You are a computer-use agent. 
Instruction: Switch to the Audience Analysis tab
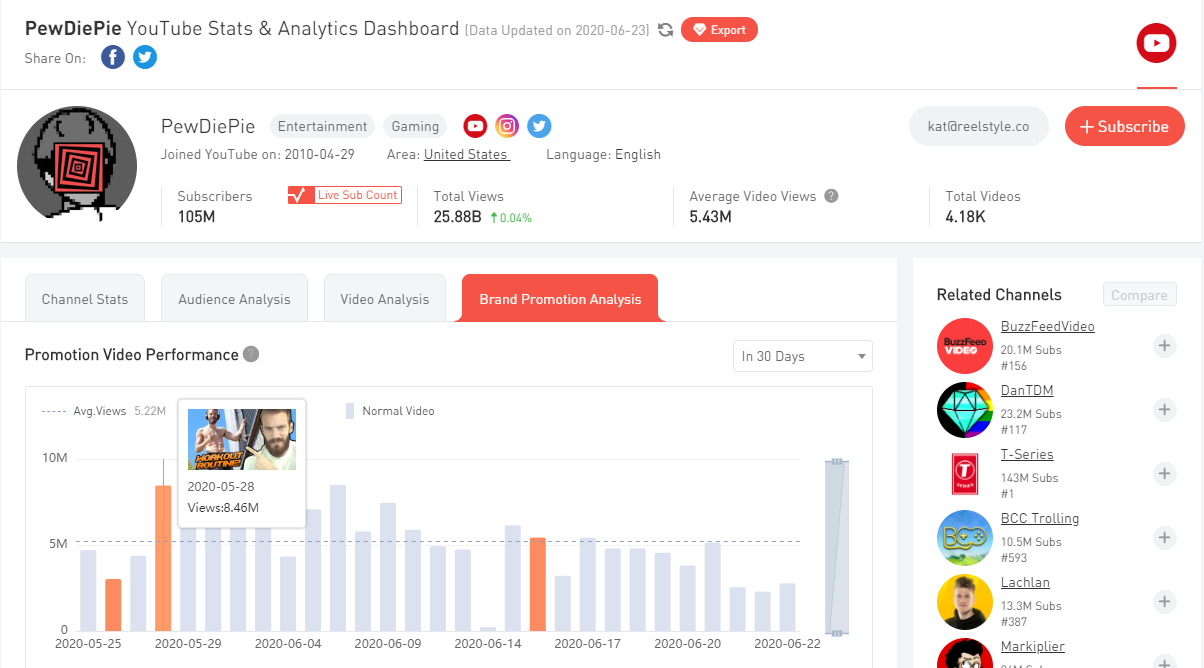(234, 299)
